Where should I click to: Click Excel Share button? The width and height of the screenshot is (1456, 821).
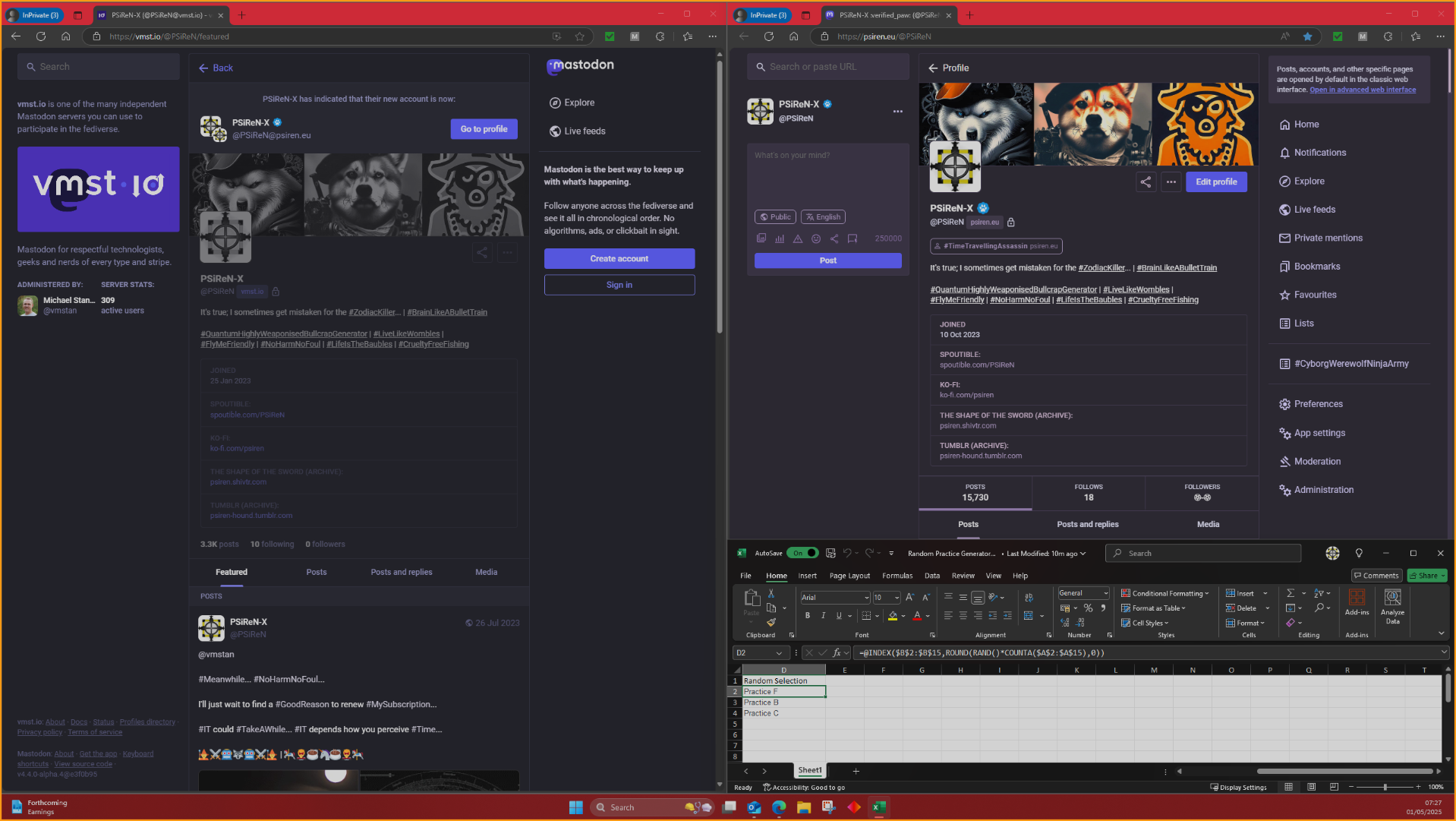tap(1426, 576)
